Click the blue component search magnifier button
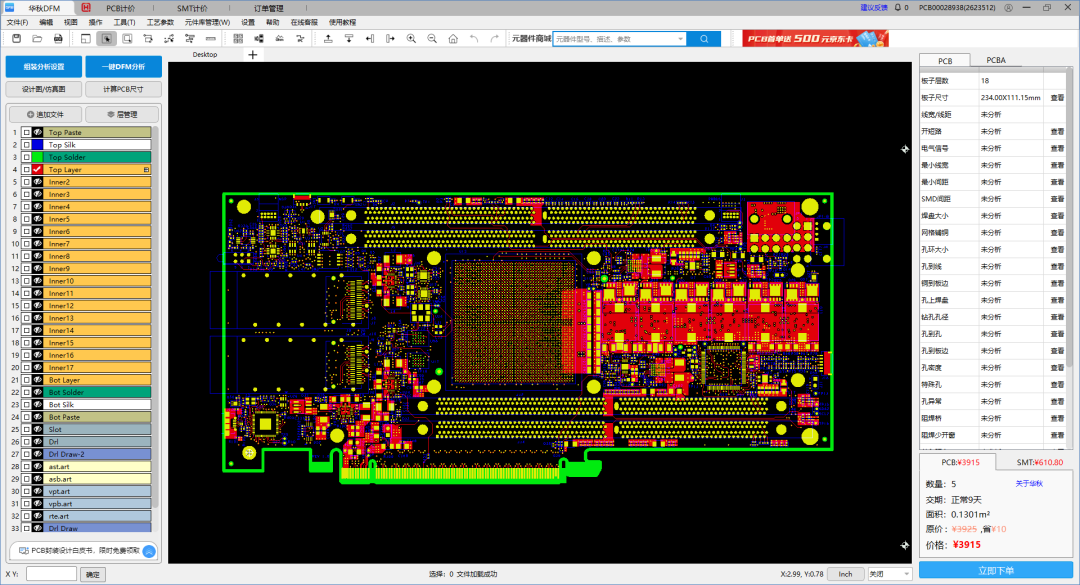Screen dimensions: 1080x585 703,38
